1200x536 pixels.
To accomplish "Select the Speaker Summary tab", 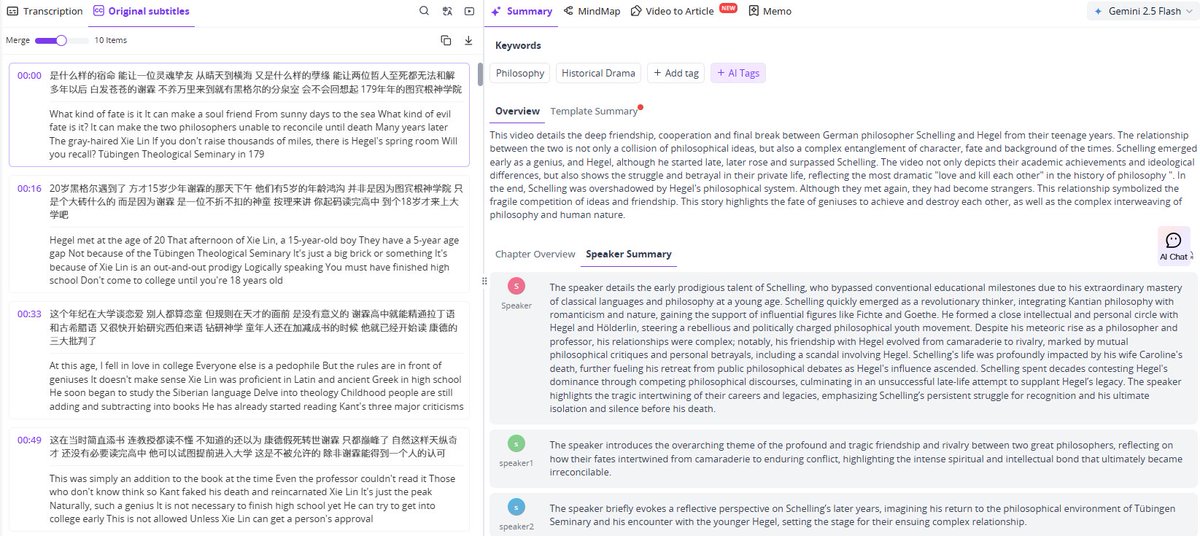I will 628,254.
